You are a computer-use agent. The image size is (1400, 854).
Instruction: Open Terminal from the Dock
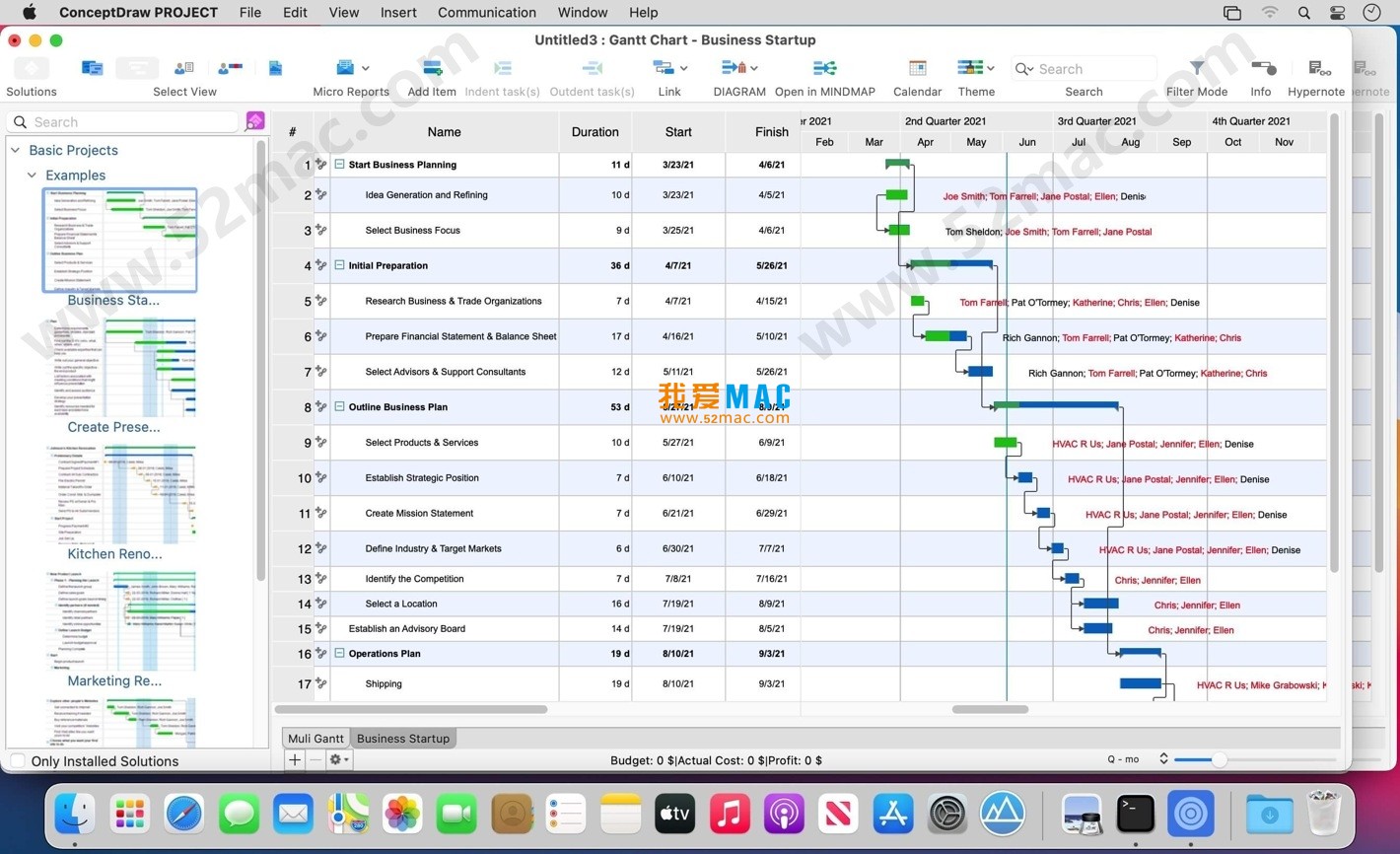point(1136,814)
